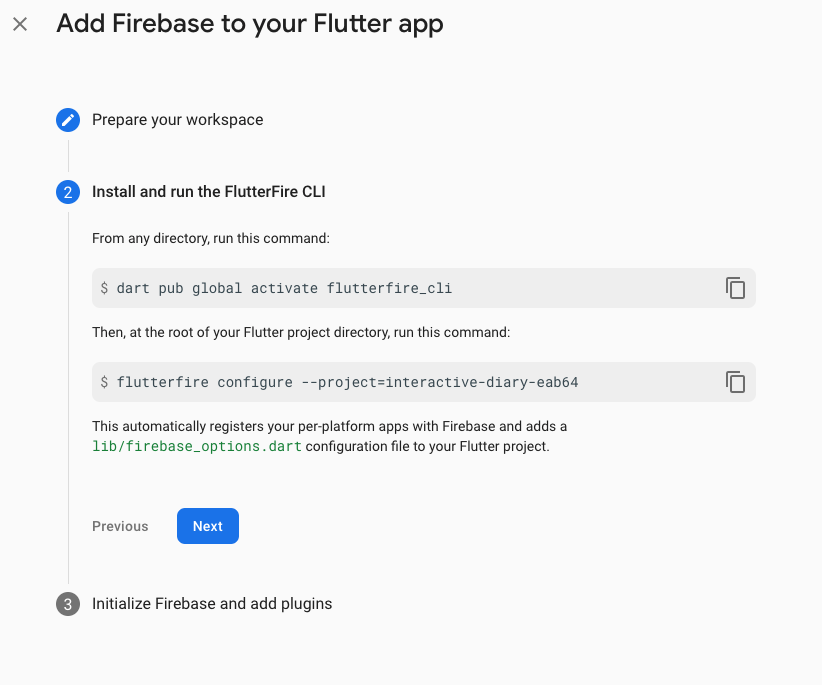This screenshot has width=822, height=685.
Task: Go back using the Previous button
Action: pos(120,525)
